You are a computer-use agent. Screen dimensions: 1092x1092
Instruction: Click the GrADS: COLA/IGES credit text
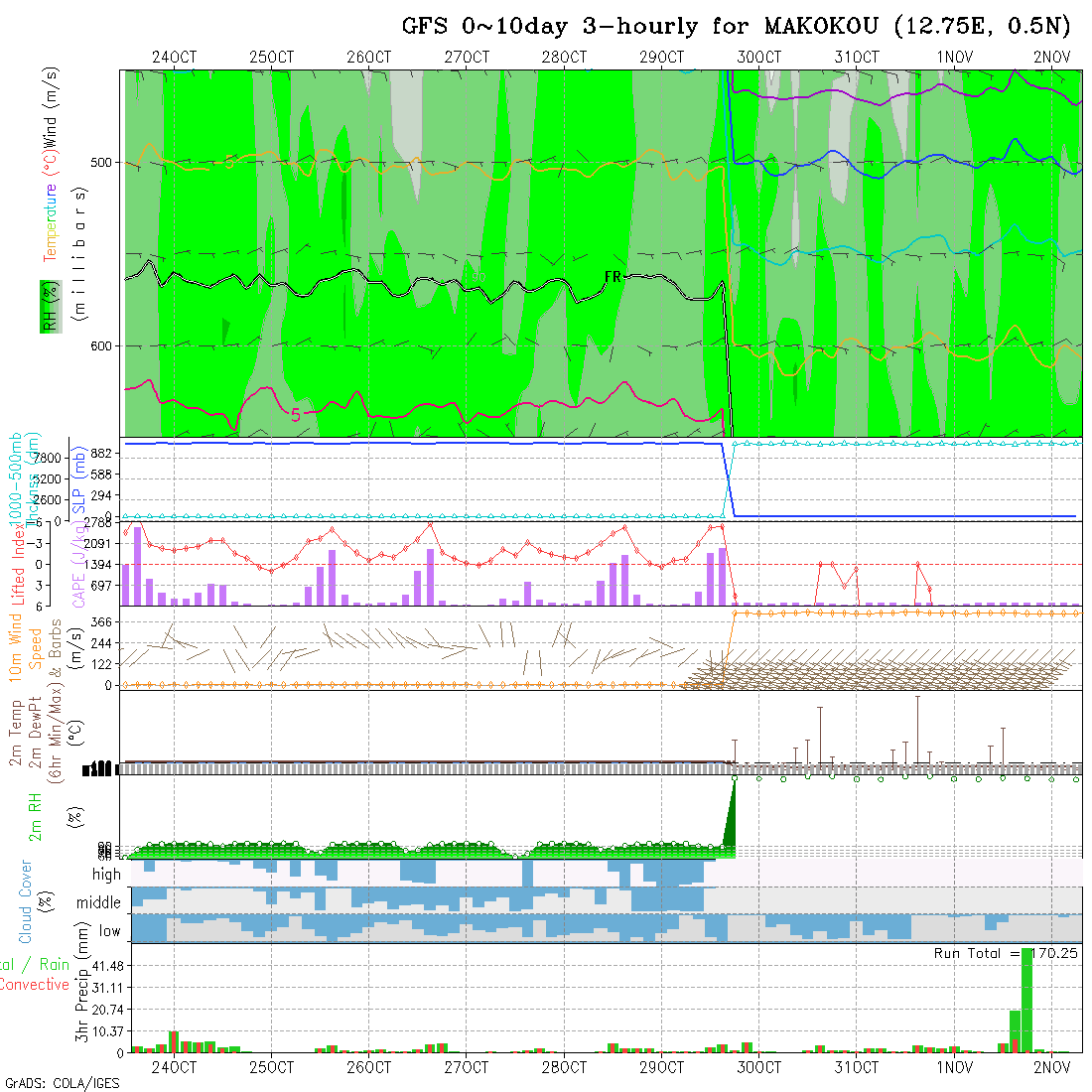[x=62, y=1083]
